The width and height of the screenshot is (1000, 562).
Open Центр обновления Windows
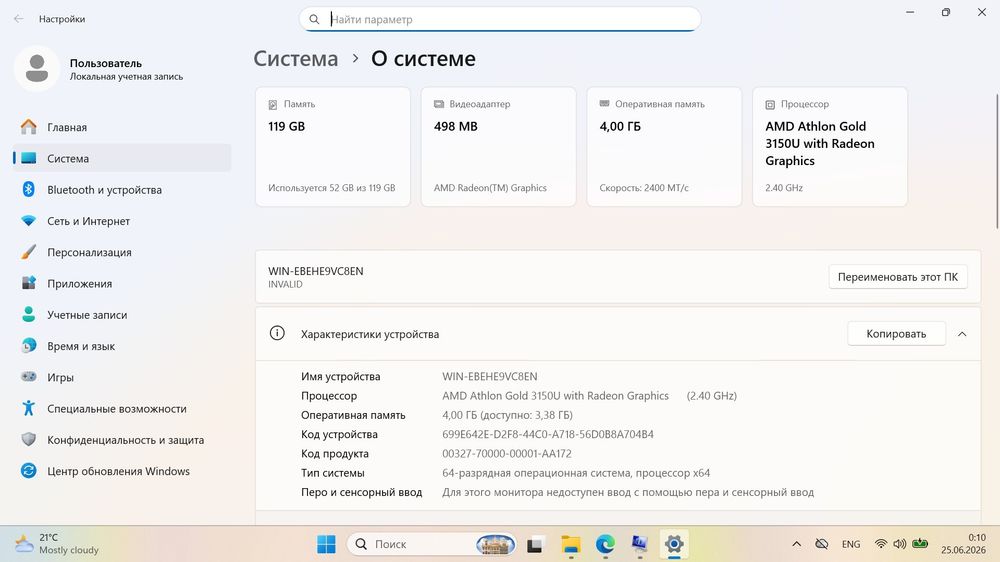(122, 471)
